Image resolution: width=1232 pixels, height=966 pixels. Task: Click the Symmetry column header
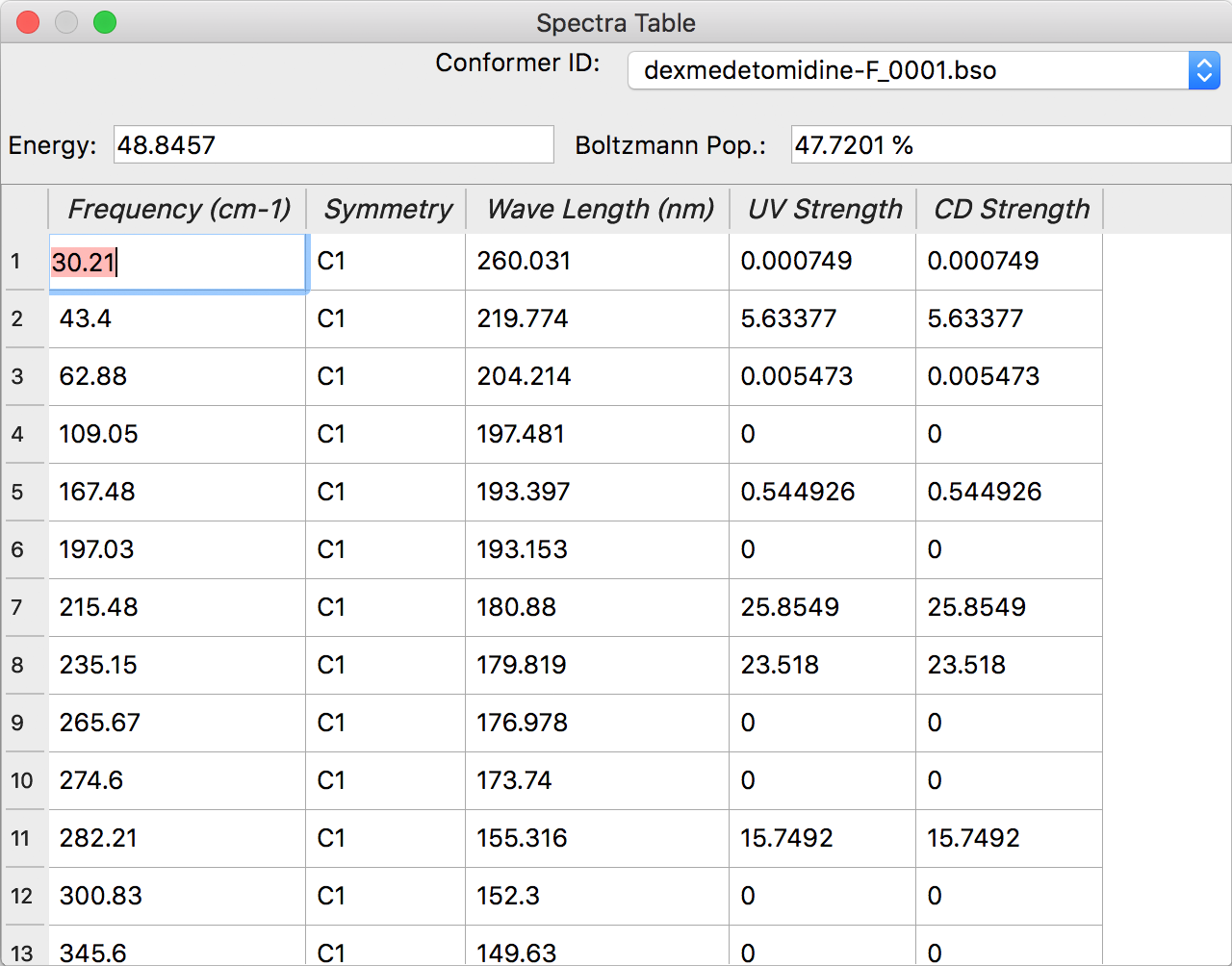point(386,209)
